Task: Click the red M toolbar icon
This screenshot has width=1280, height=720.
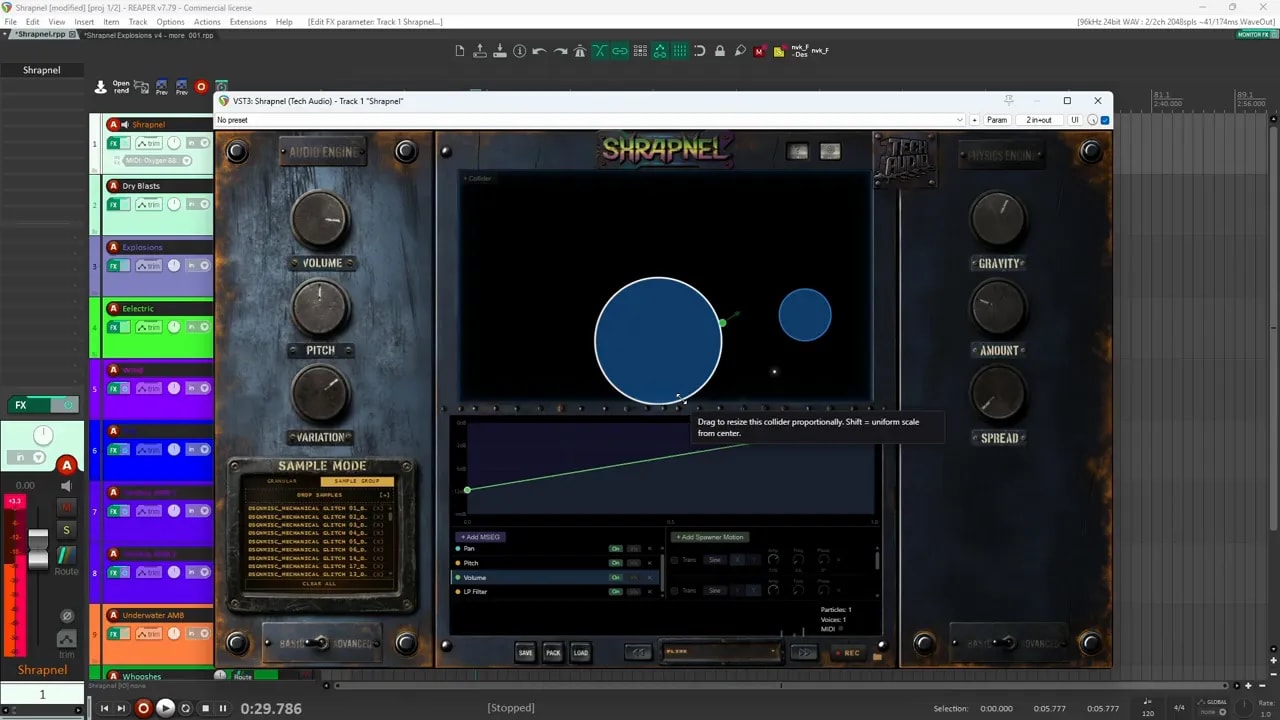Action: pyautogui.click(x=760, y=51)
